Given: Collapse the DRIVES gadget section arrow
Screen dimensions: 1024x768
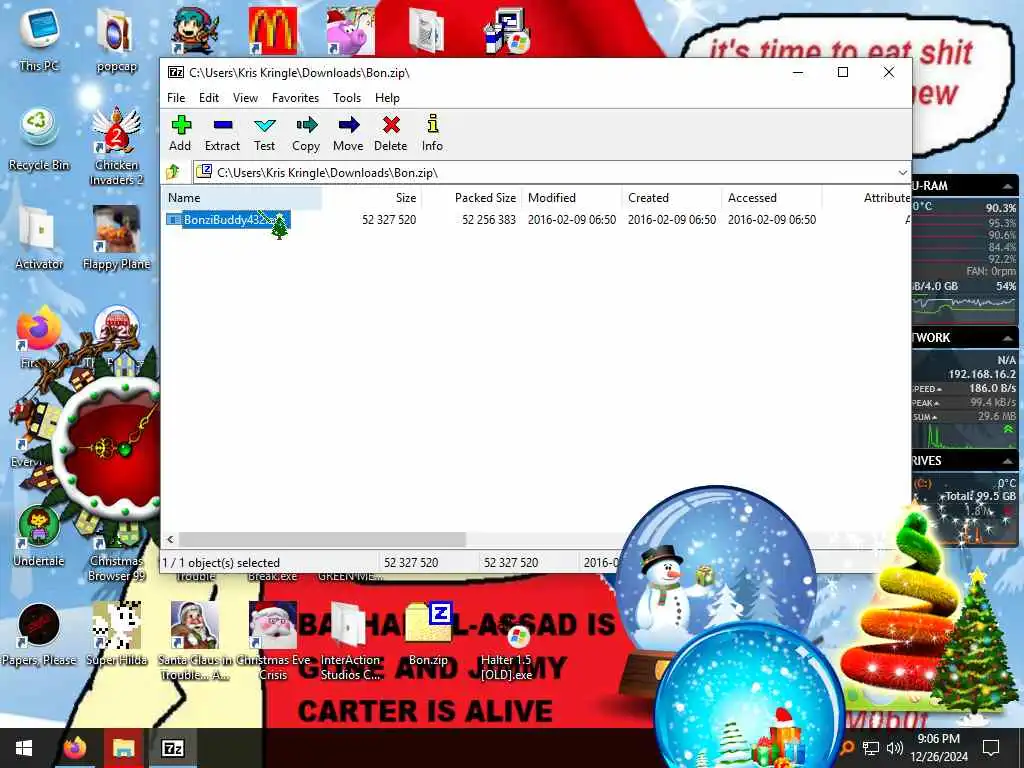Looking at the screenshot, I should pos(1007,461).
